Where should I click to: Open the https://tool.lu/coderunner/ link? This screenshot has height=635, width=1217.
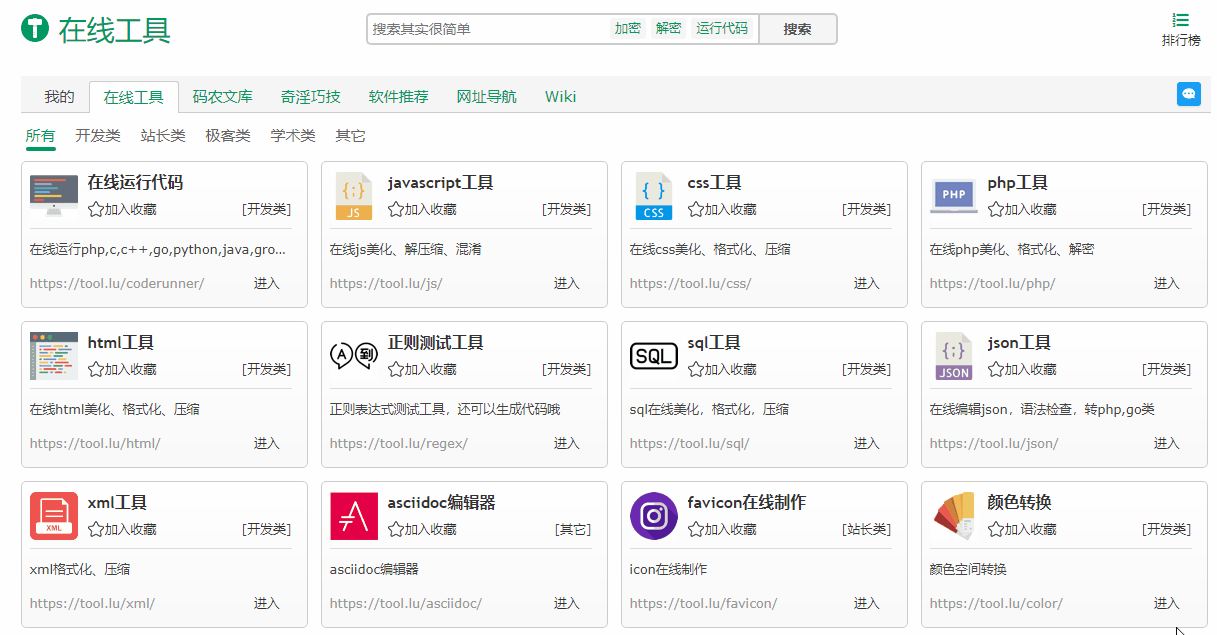[117, 283]
